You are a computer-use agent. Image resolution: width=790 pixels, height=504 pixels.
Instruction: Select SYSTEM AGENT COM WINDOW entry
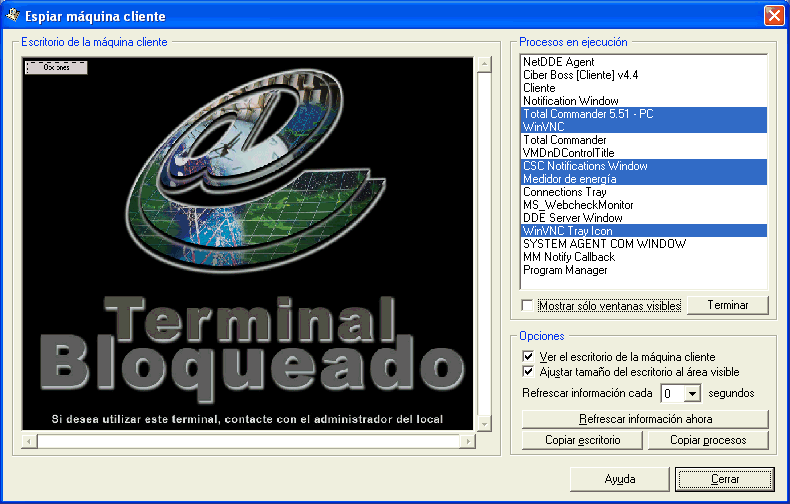pos(643,244)
